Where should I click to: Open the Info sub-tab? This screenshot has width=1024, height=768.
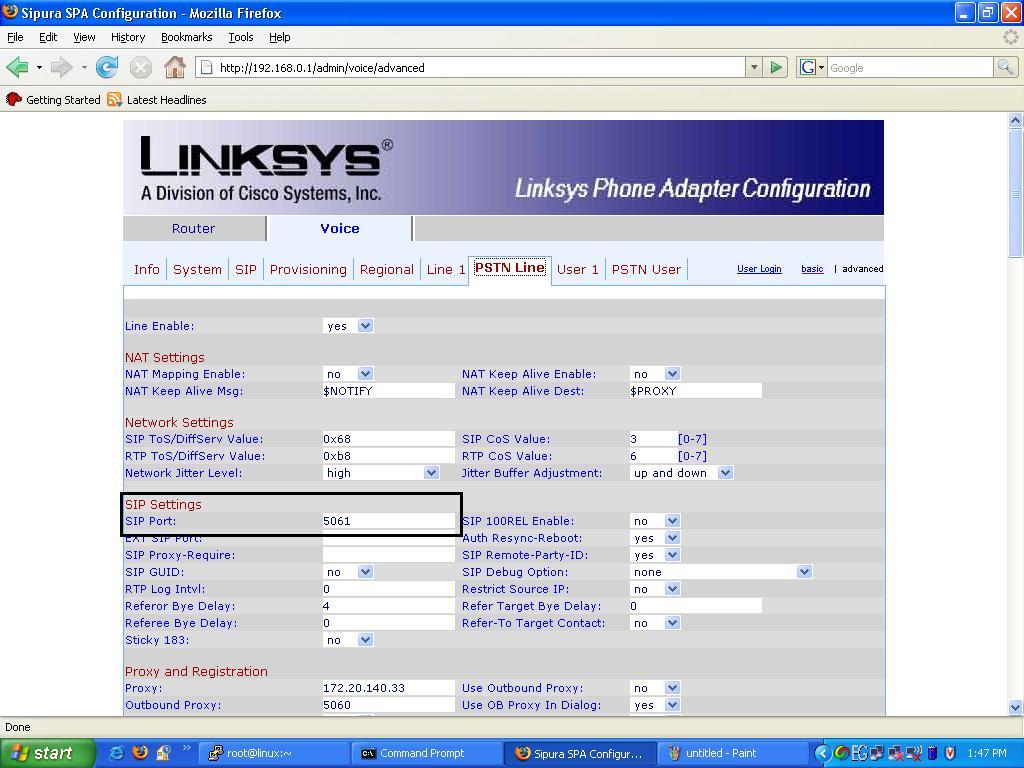point(146,270)
